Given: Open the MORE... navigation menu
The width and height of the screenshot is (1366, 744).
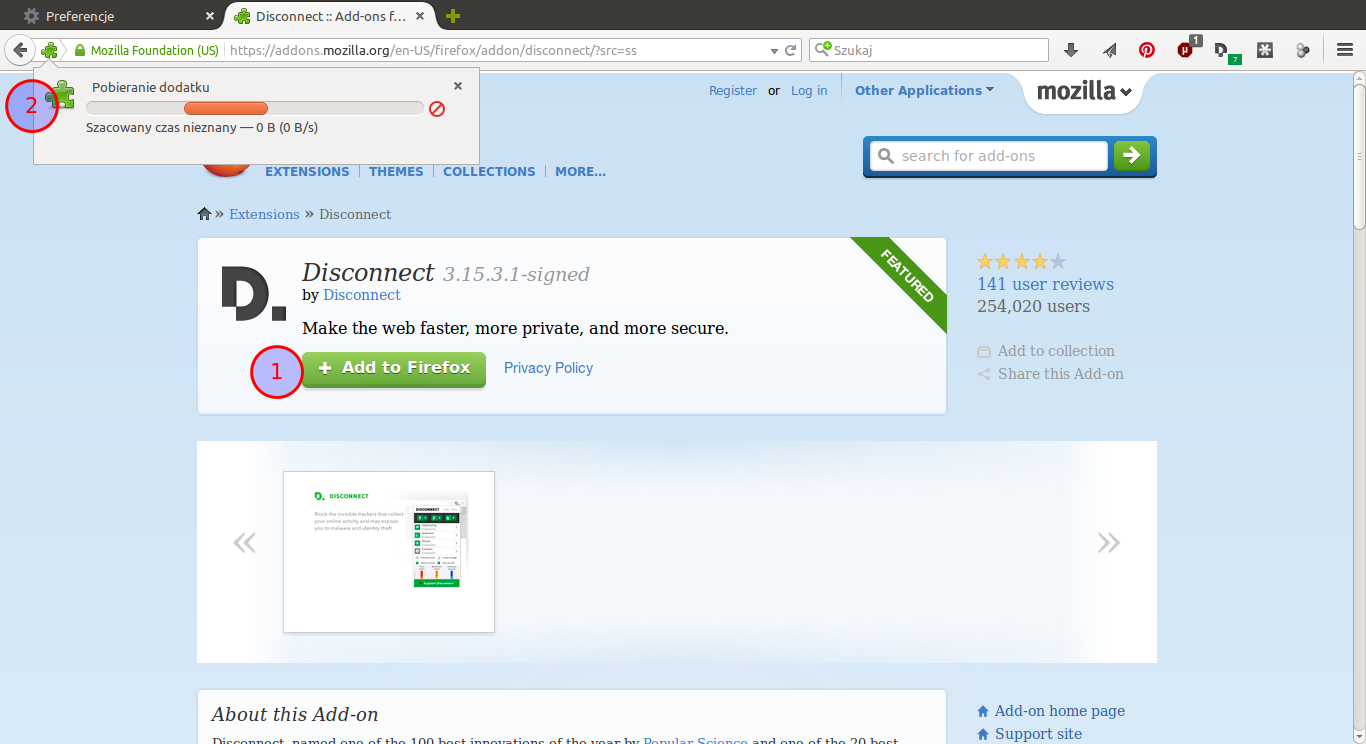Looking at the screenshot, I should [580, 172].
